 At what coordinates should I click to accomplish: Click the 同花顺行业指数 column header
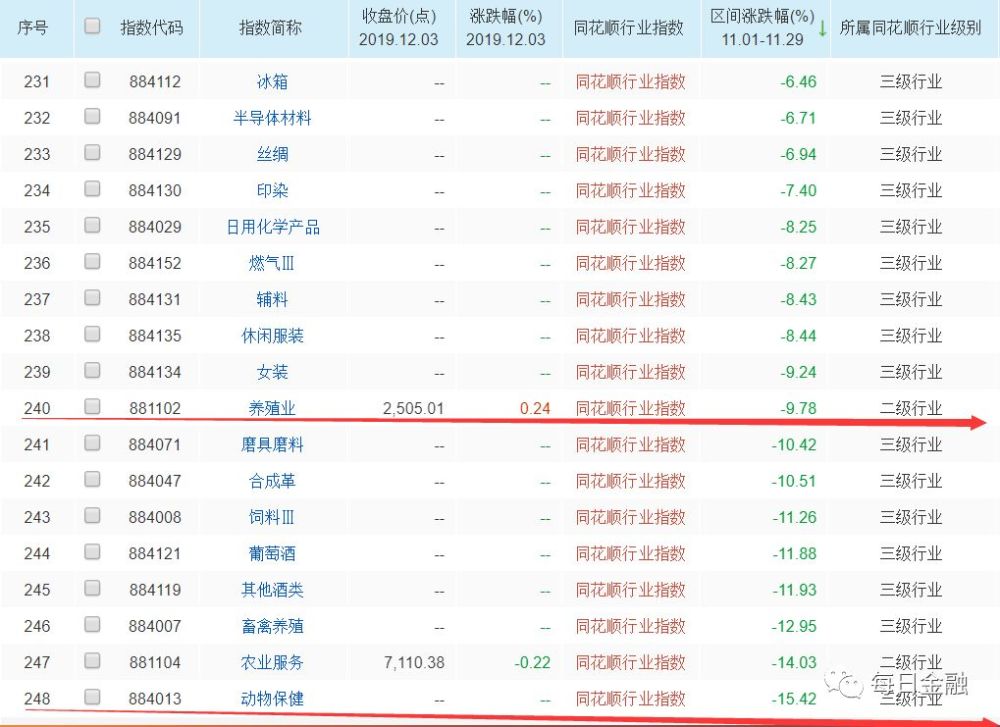click(x=629, y=27)
